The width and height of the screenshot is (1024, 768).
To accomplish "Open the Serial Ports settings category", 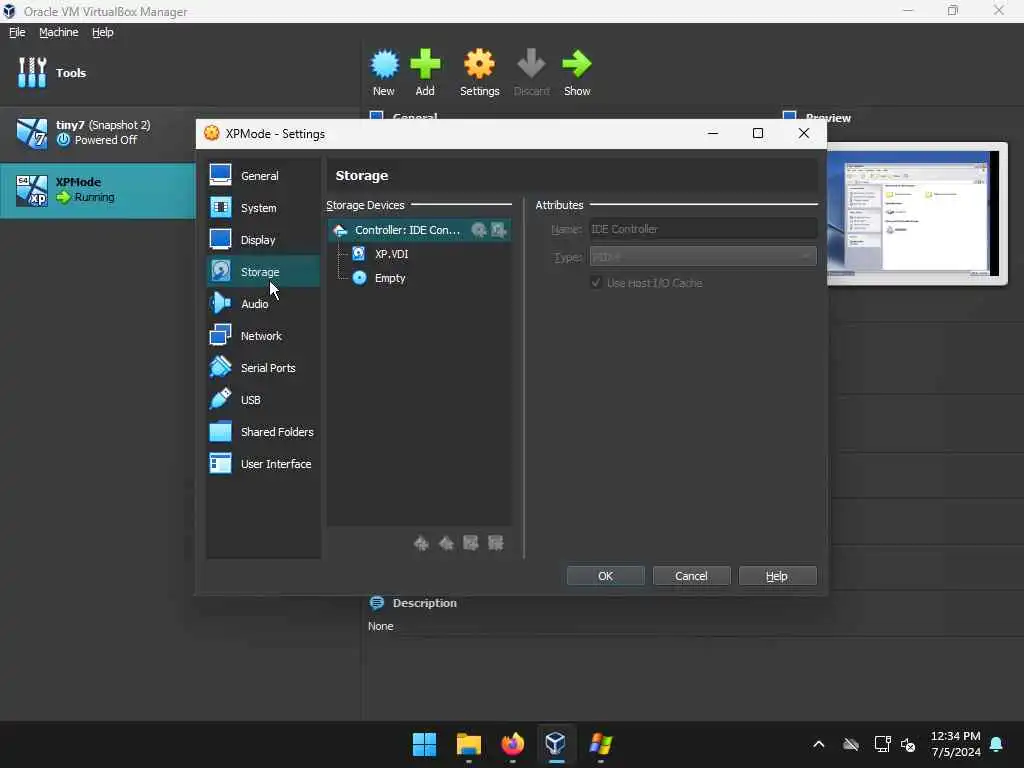I will [x=263, y=368].
